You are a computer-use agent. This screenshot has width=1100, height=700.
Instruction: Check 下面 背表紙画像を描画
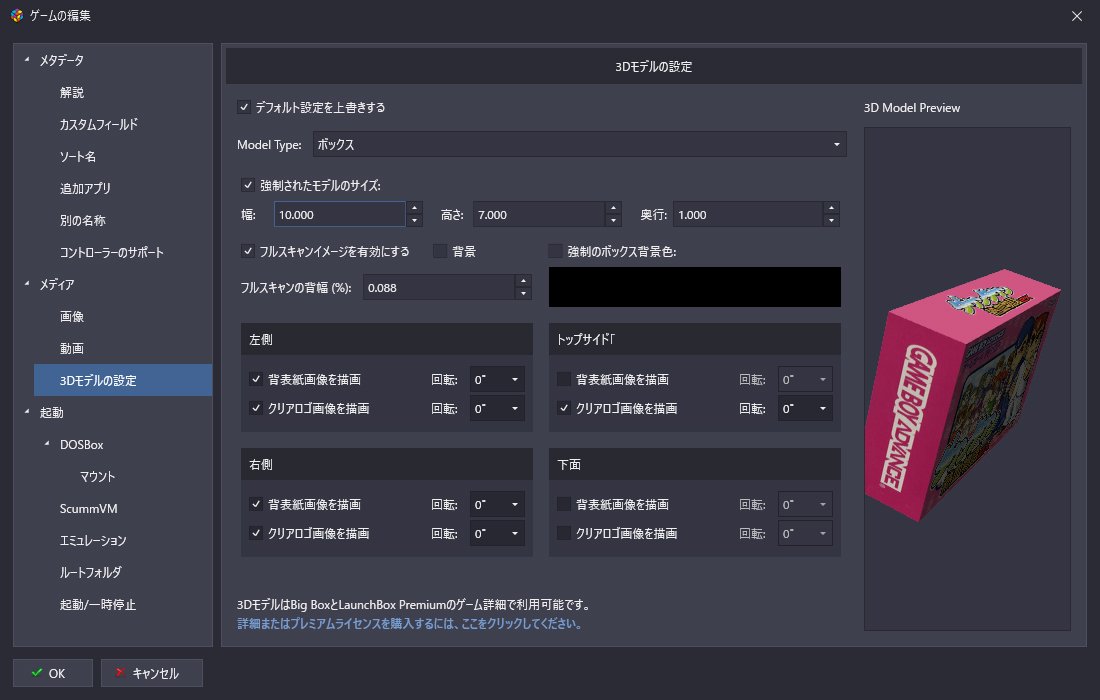click(564, 504)
